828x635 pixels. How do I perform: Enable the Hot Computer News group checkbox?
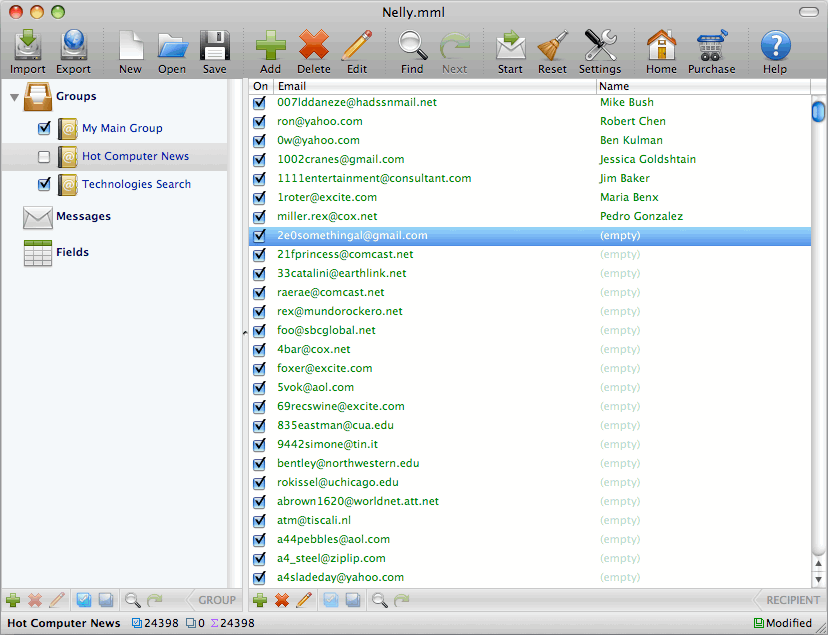(43, 156)
